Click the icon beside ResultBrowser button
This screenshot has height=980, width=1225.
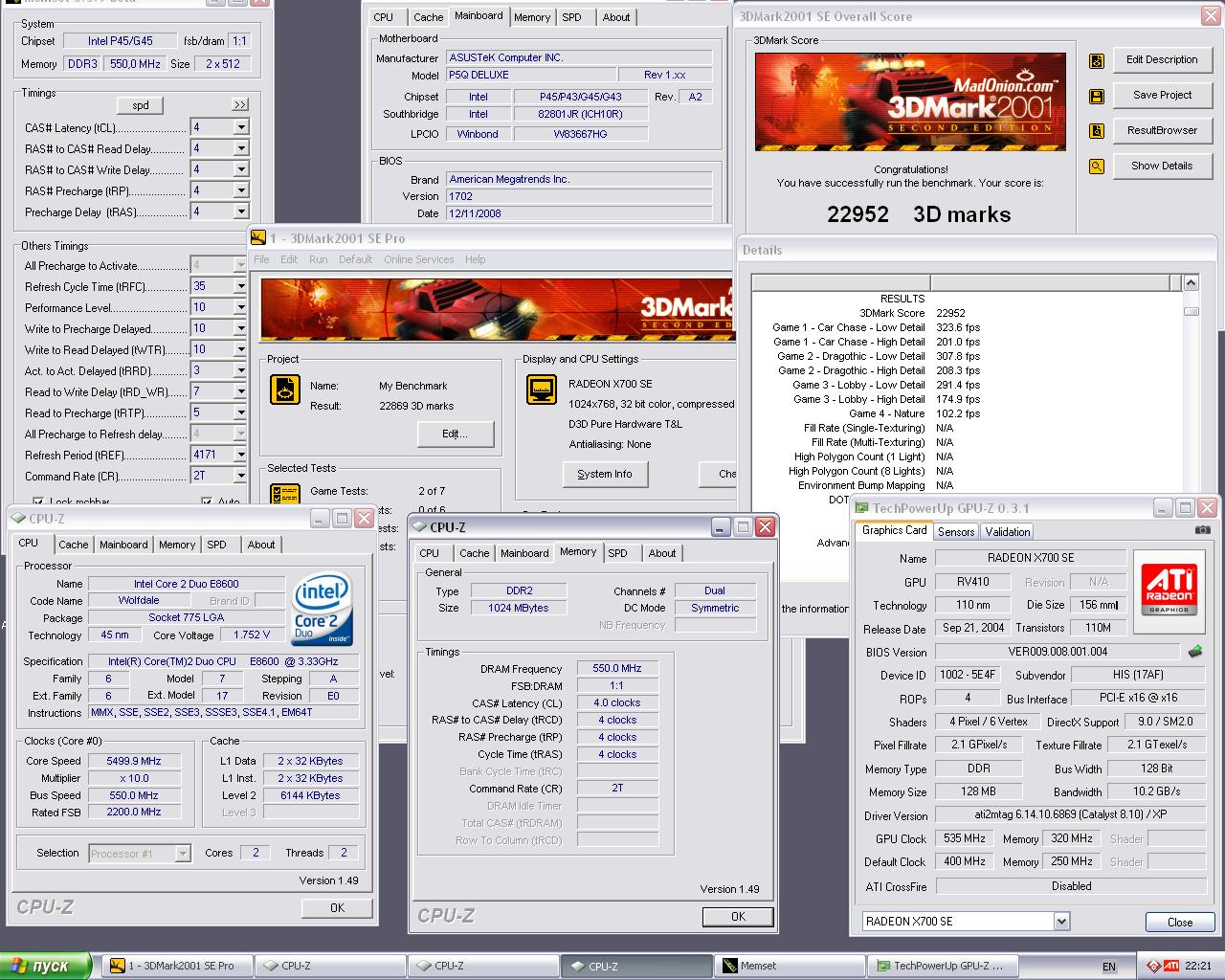pos(1097,131)
